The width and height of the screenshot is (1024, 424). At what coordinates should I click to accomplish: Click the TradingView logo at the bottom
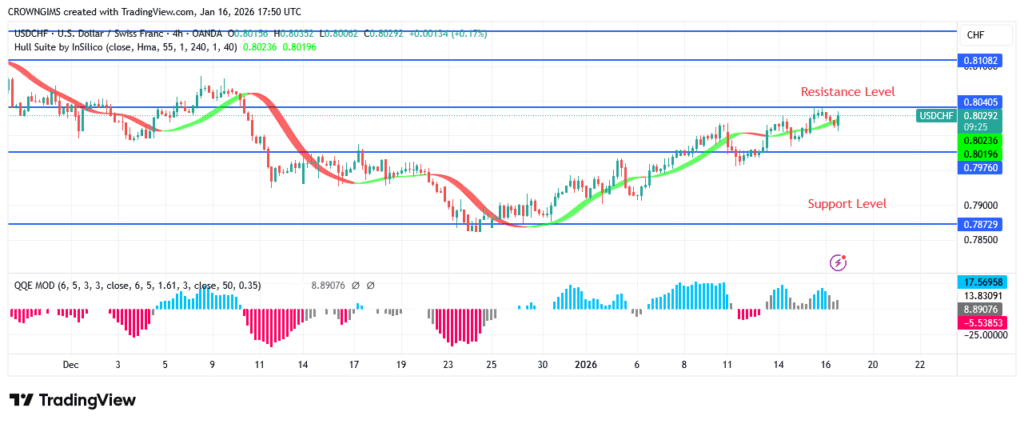(72, 400)
